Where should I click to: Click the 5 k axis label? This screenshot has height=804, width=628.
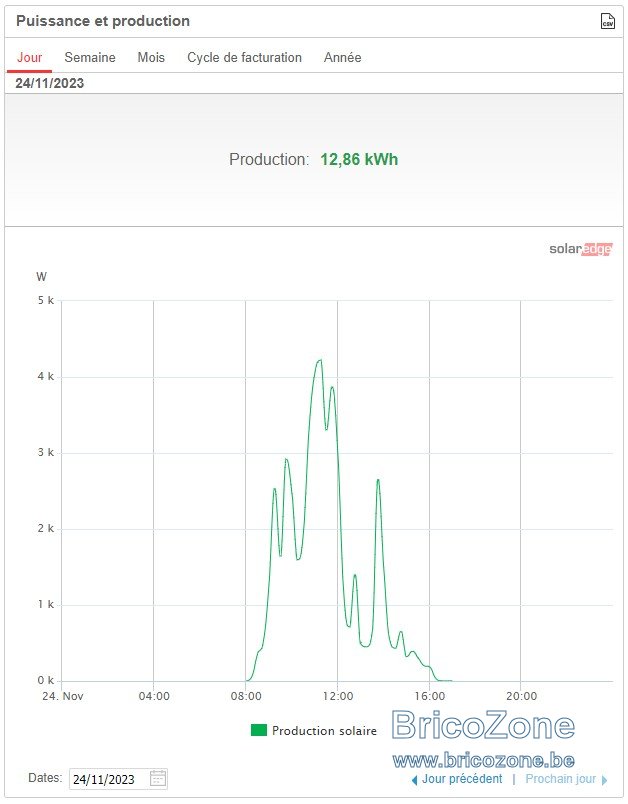[46, 300]
